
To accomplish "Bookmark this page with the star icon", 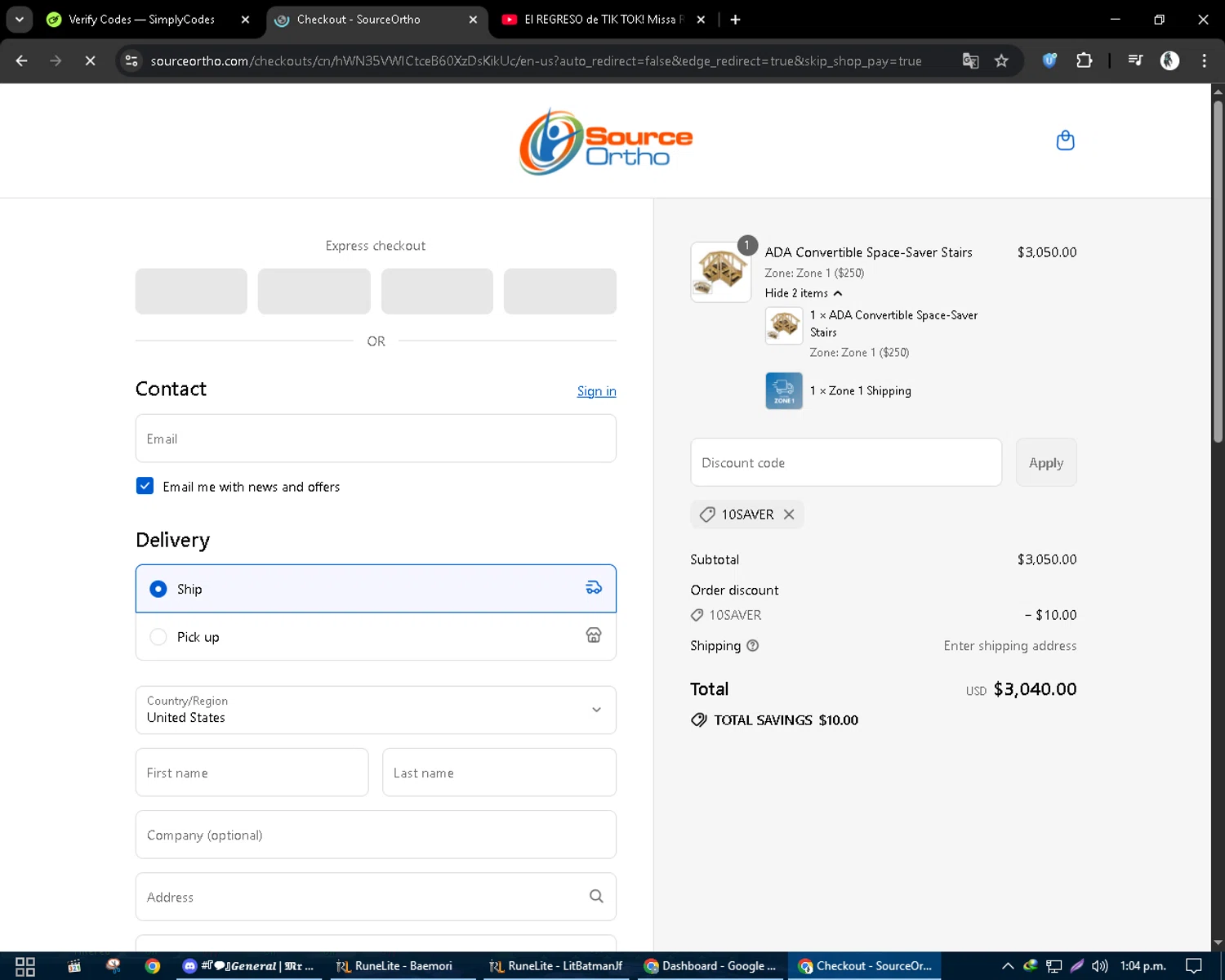I will point(1001,60).
